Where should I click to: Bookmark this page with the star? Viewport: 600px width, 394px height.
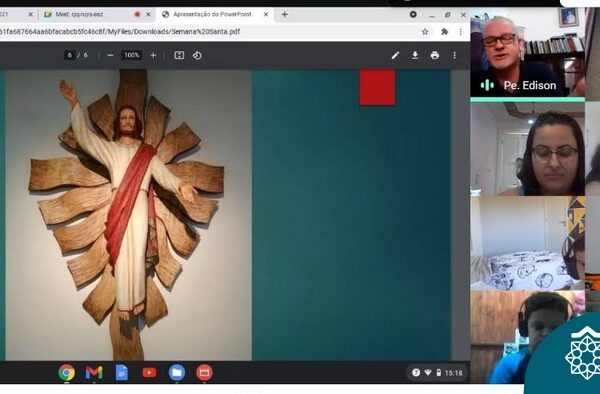tap(425, 32)
